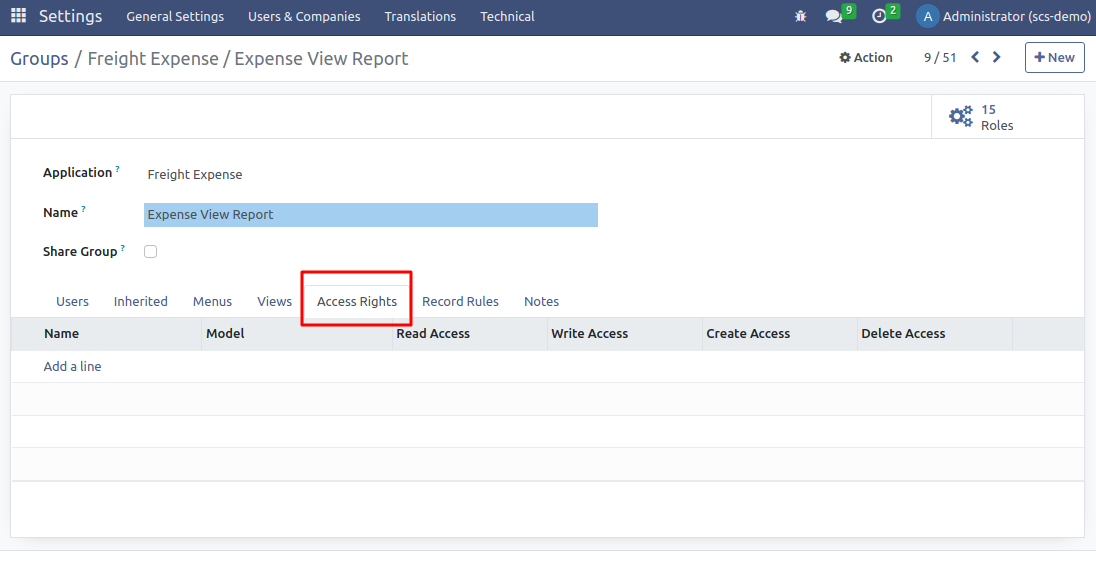1096x575 pixels.
Task: Click Add a line link
Action: coord(72,367)
